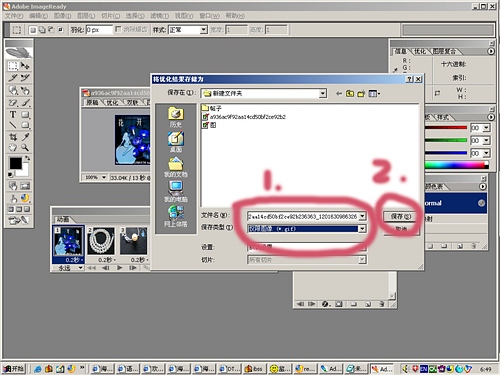Go up one folder level icon
This screenshot has width=500, height=375.
coord(350,94)
